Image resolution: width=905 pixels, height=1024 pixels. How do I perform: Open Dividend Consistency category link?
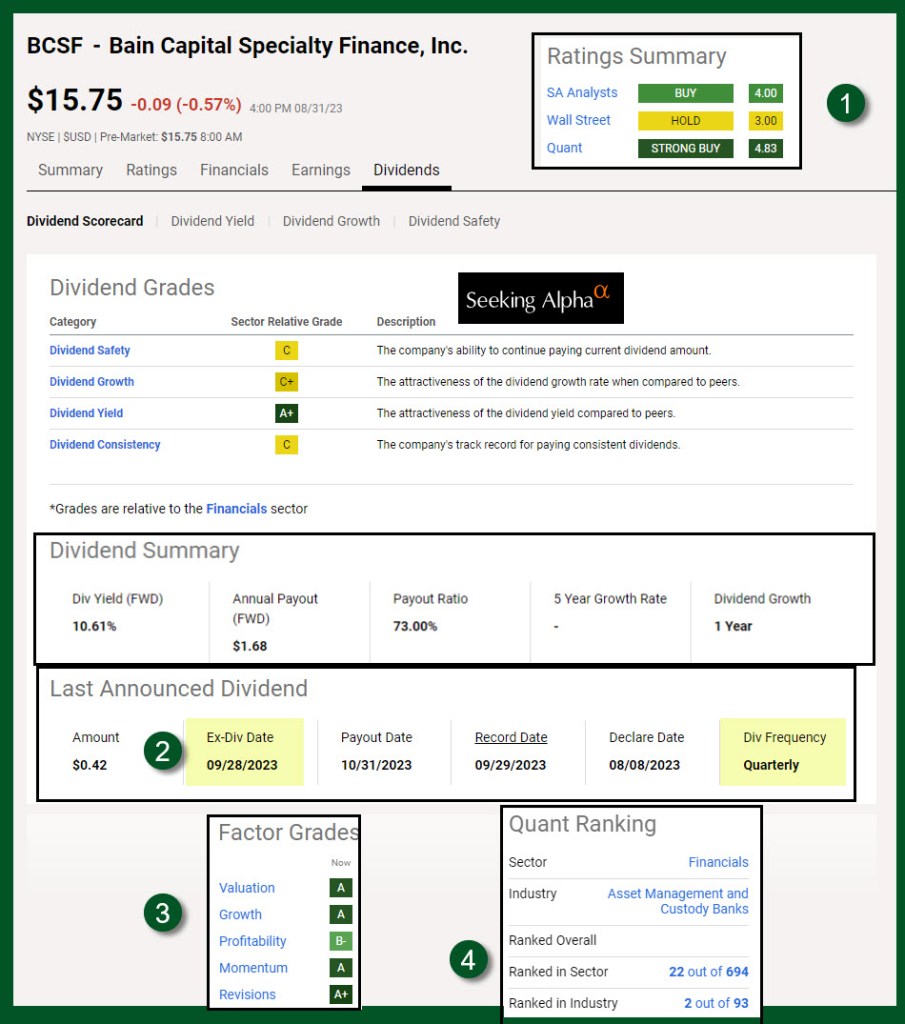(x=105, y=445)
